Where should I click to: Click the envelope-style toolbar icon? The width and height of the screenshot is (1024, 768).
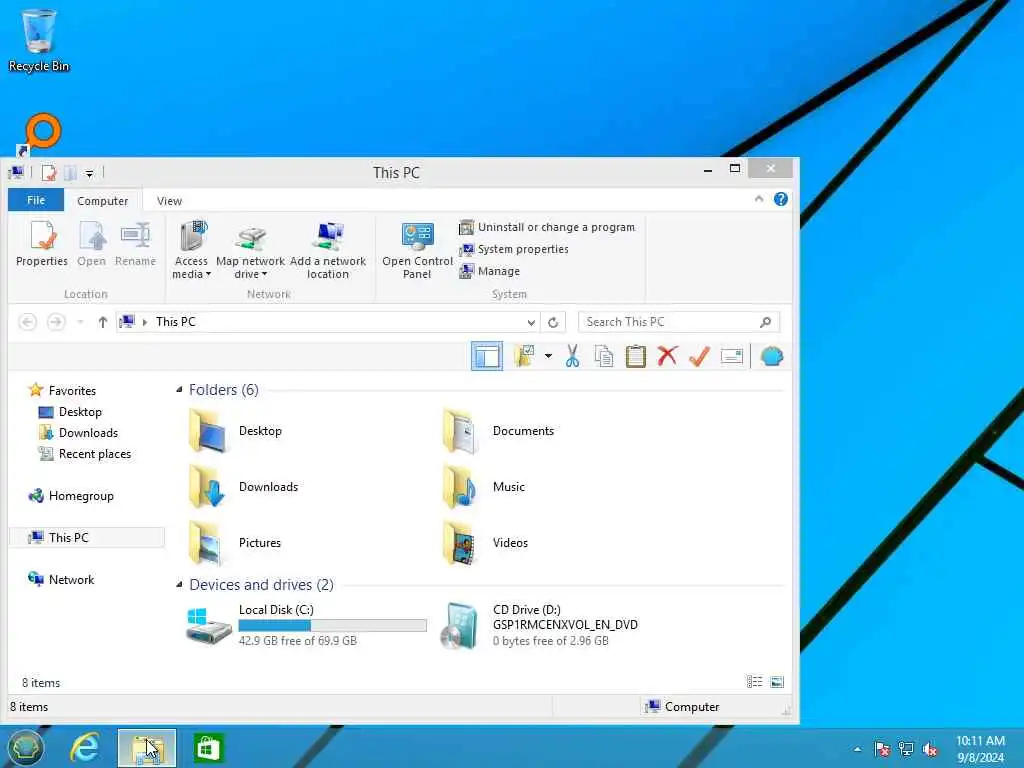[x=731, y=357]
